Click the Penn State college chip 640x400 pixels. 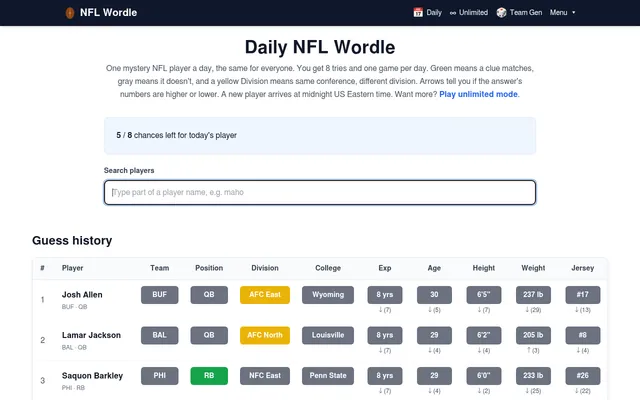coord(328,376)
